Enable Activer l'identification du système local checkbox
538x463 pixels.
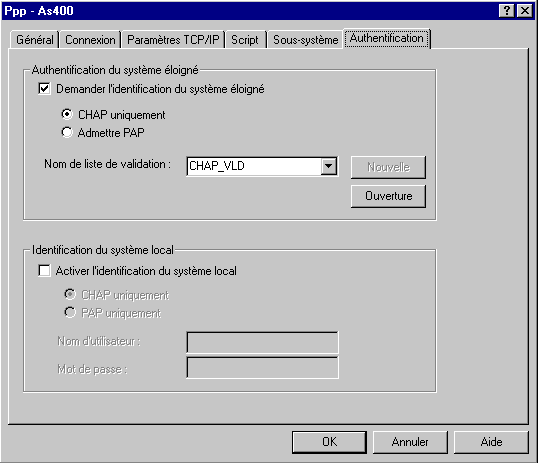pos(44,270)
